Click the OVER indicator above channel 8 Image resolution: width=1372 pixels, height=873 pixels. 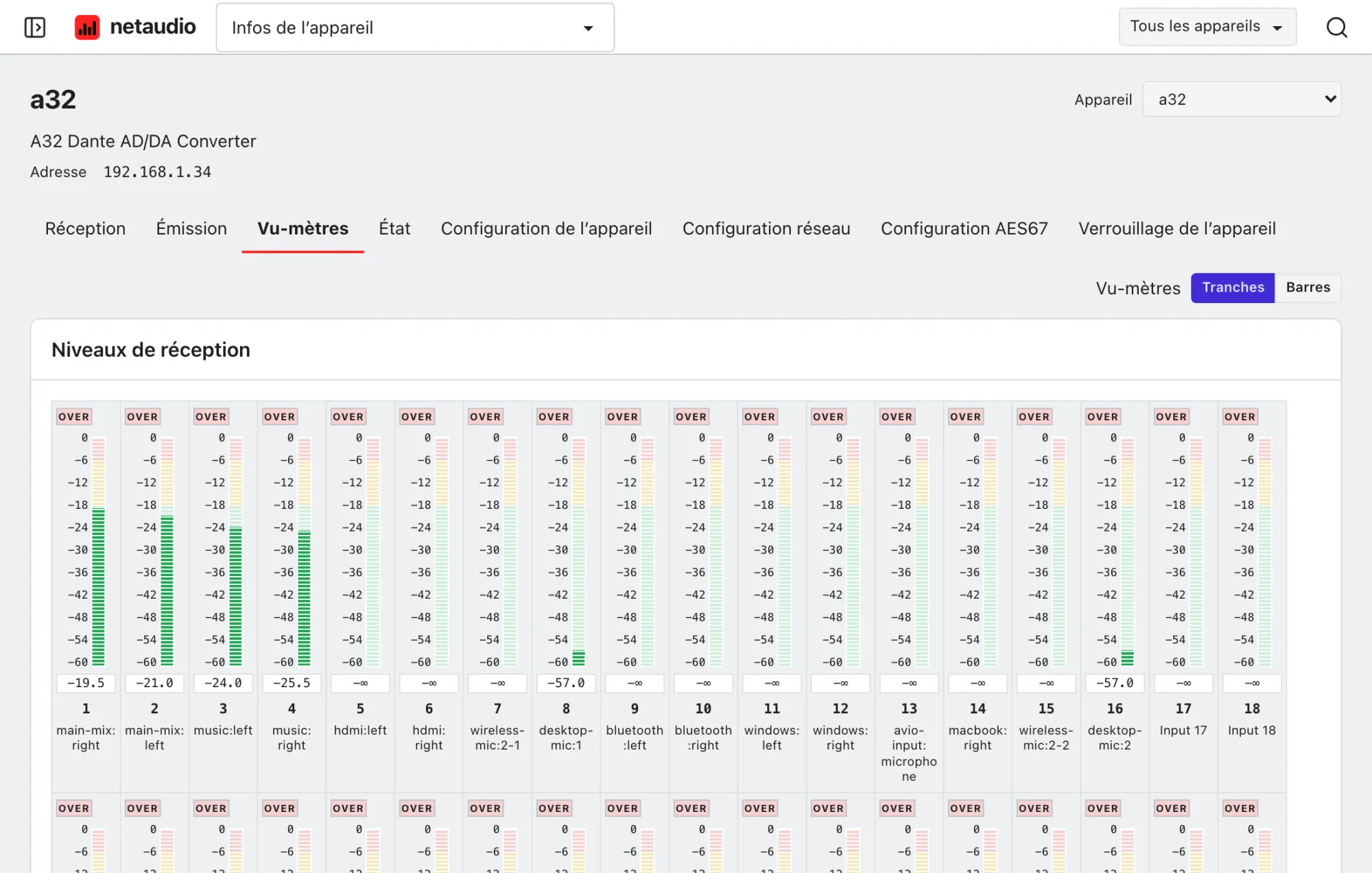554,416
